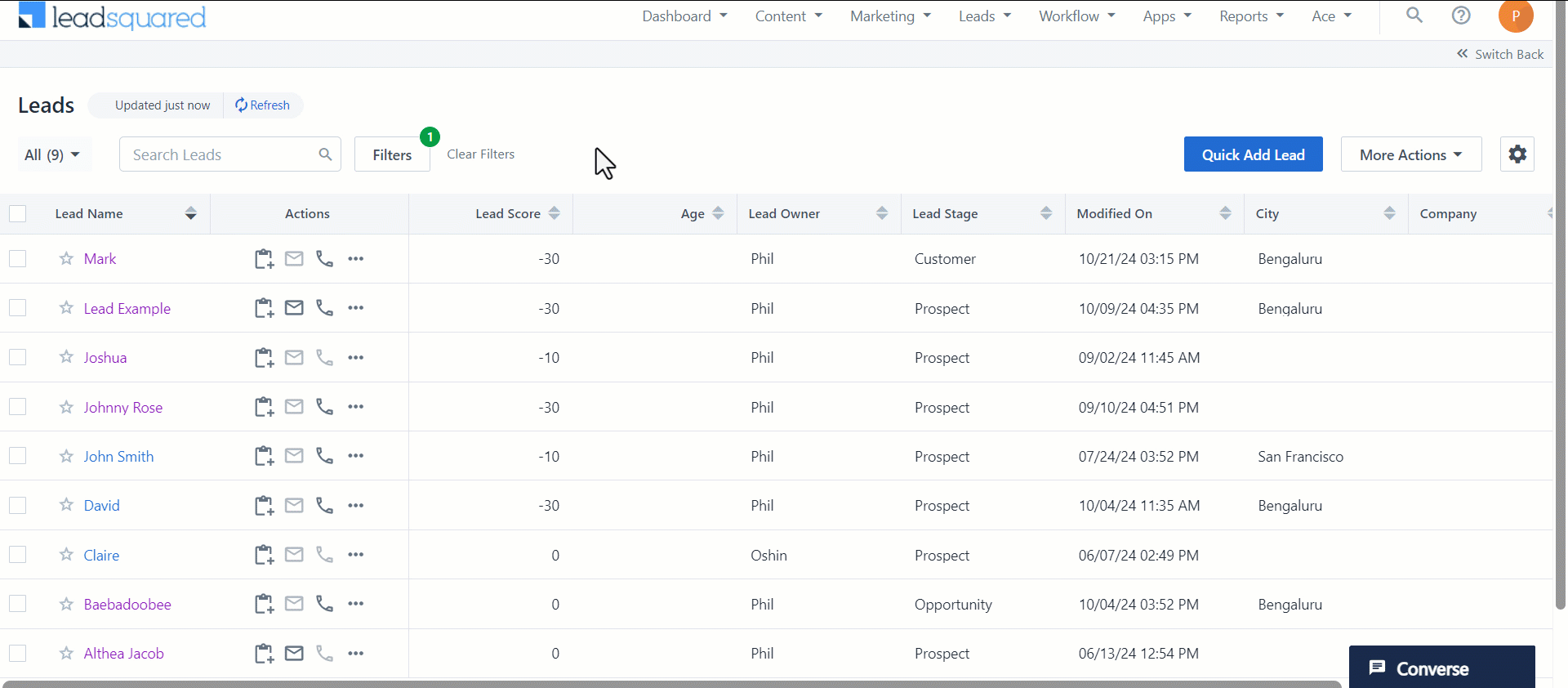Send email to Lead Example via envelope icon
1568x688 pixels.
294,308
